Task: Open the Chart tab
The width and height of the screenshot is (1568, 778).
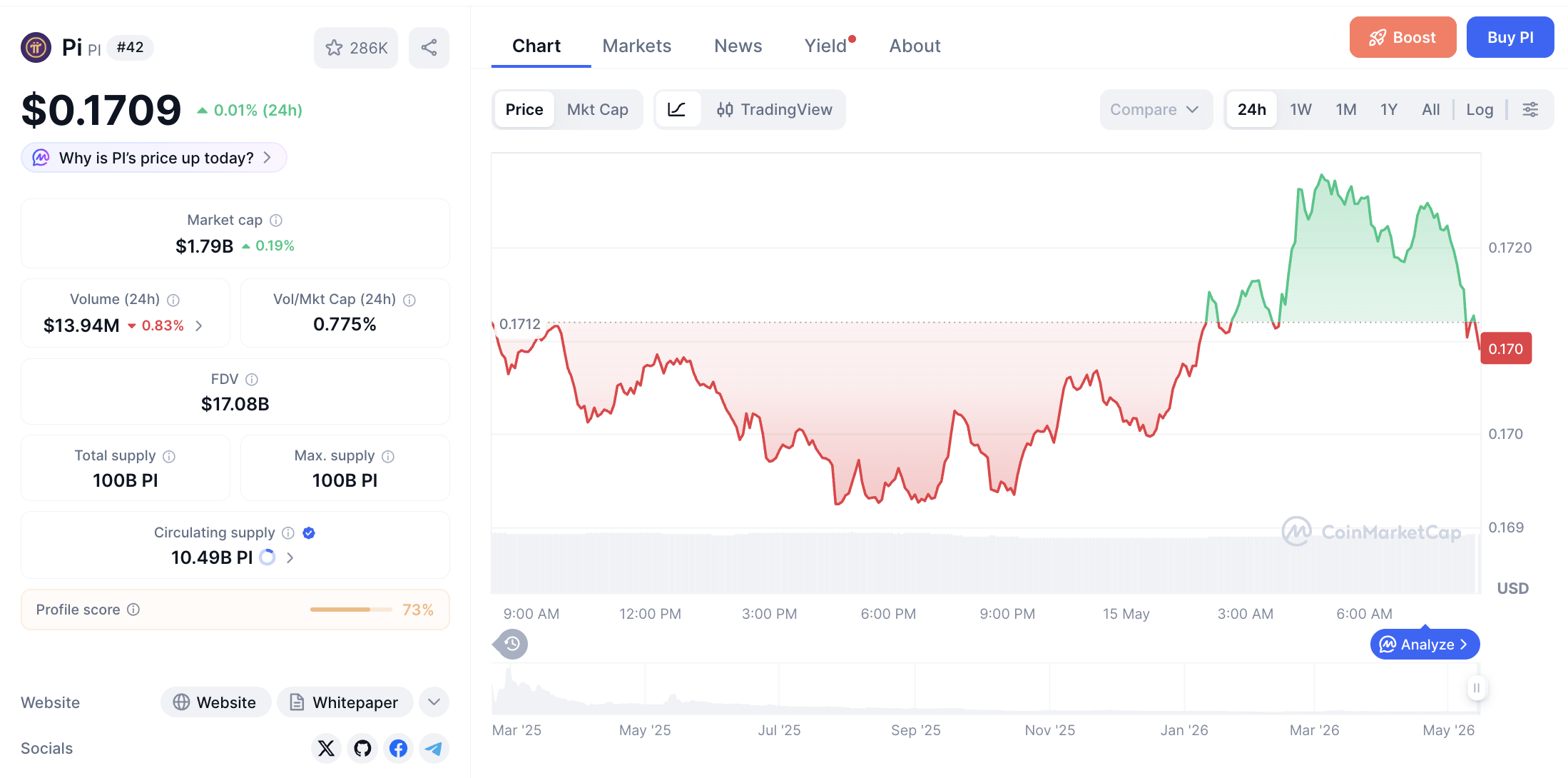Action: [x=536, y=46]
